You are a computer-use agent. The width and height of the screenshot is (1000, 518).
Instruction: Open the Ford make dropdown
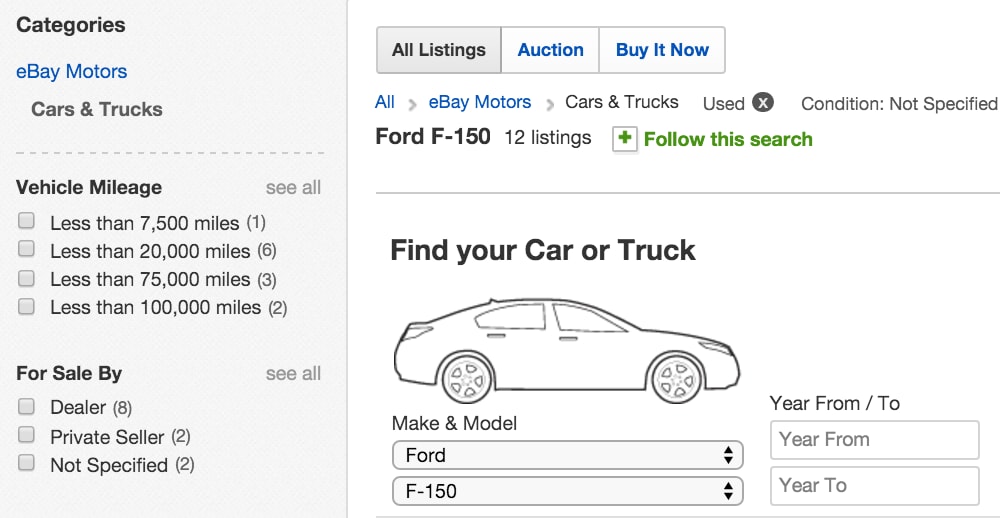click(568, 455)
